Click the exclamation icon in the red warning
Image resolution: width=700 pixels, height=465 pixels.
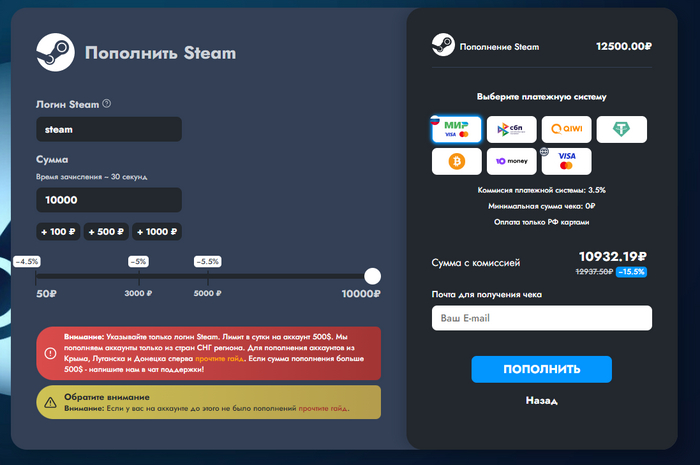[x=50, y=353]
